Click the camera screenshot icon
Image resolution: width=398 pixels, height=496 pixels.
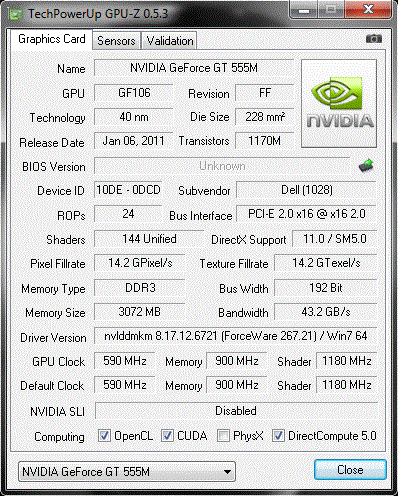pyautogui.click(x=374, y=39)
